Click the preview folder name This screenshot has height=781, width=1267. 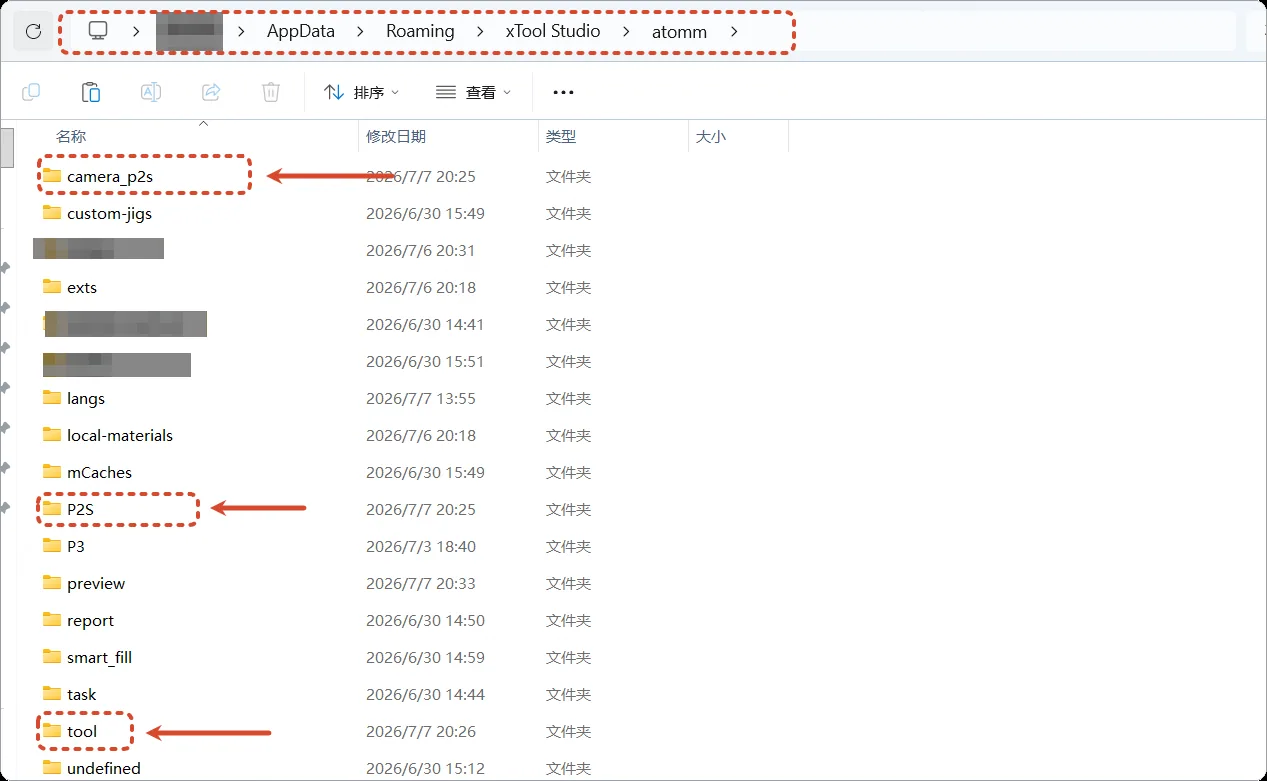(x=96, y=584)
